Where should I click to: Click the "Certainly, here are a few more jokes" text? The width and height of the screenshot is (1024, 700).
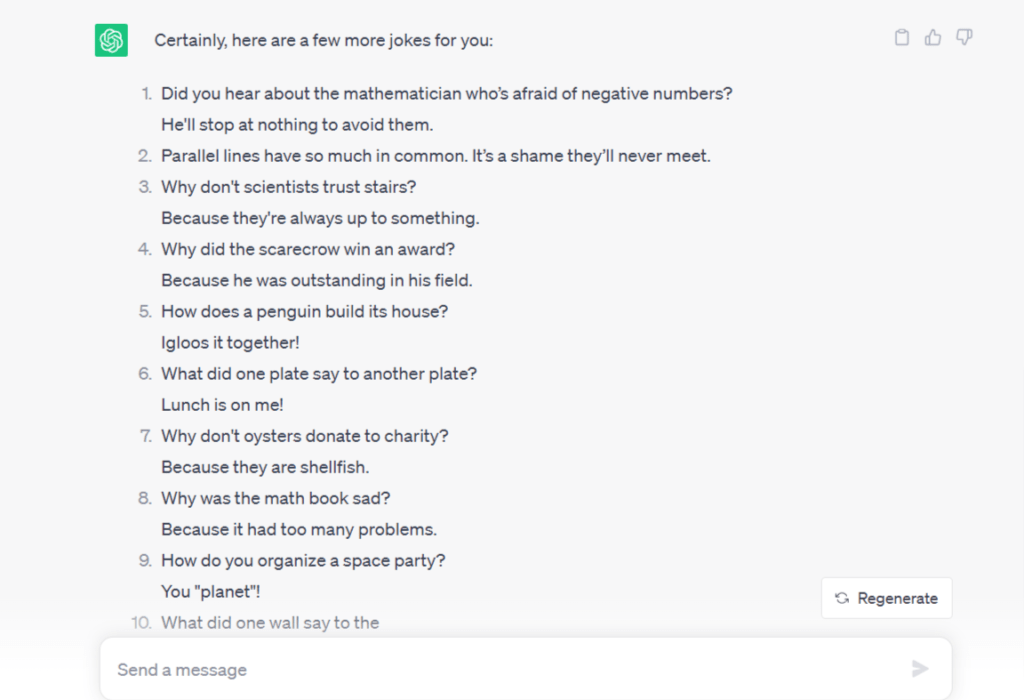(x=323, y=41)
